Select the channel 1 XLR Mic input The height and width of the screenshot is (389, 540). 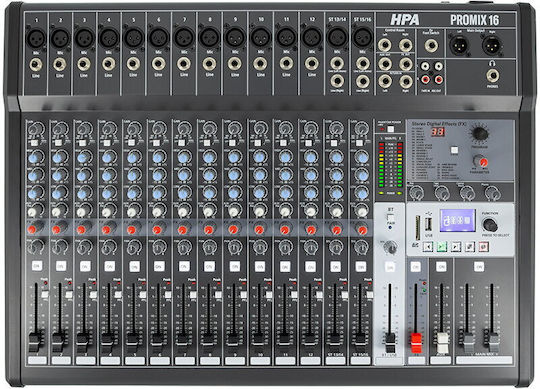[x=36, y=38]
